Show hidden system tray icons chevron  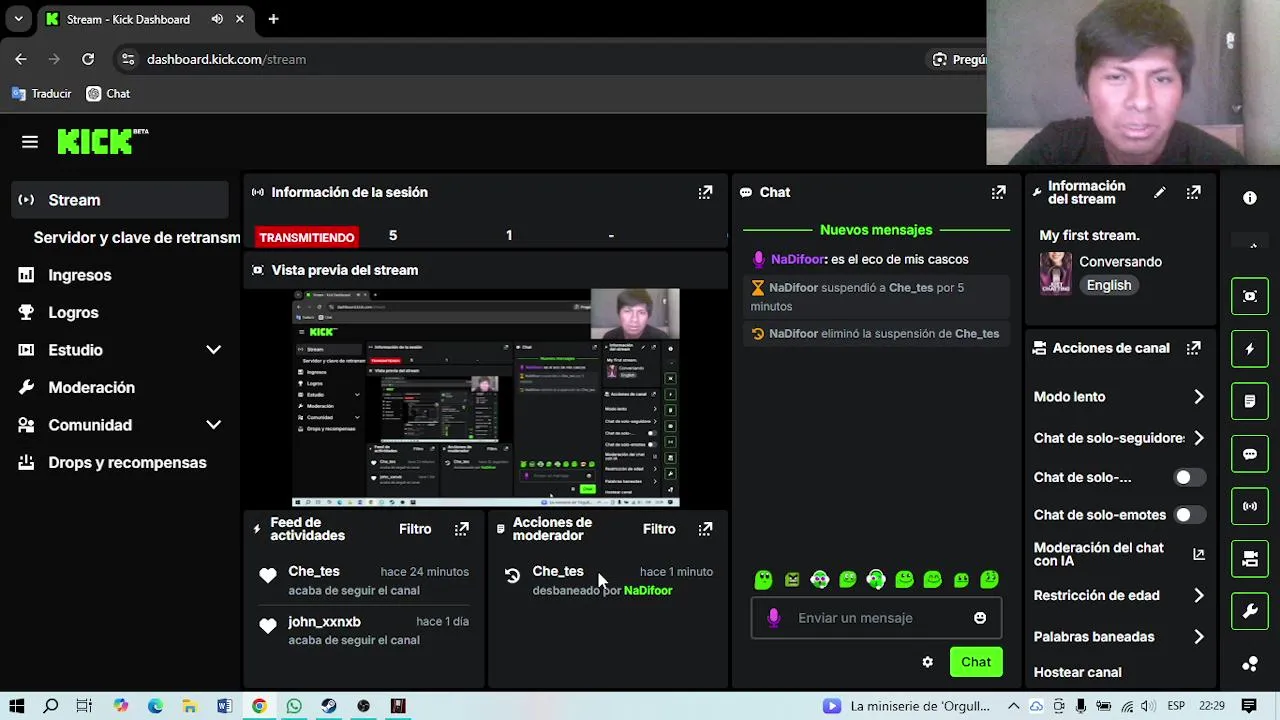(1013, 706)
